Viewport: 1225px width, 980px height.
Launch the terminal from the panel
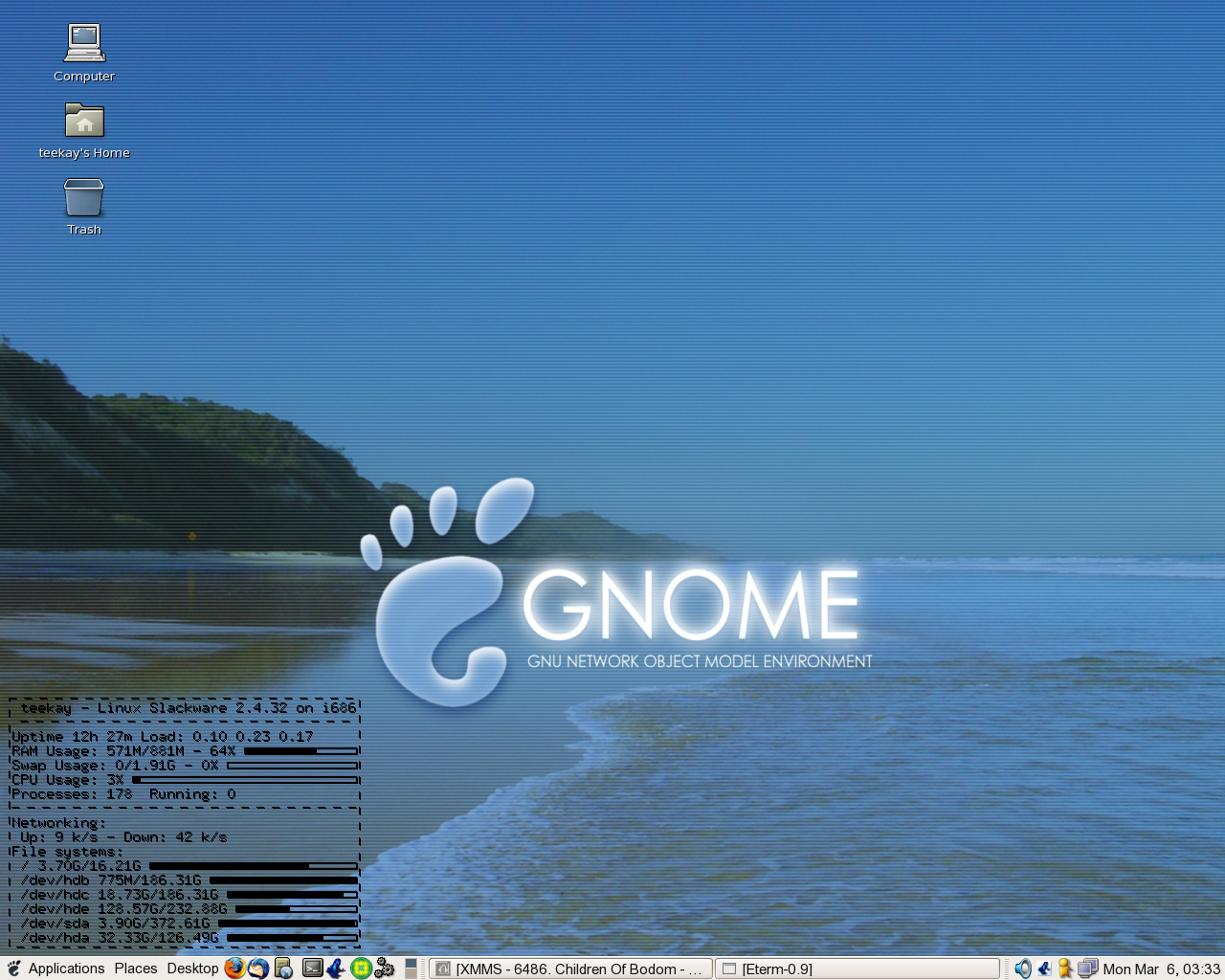(313, 969)
